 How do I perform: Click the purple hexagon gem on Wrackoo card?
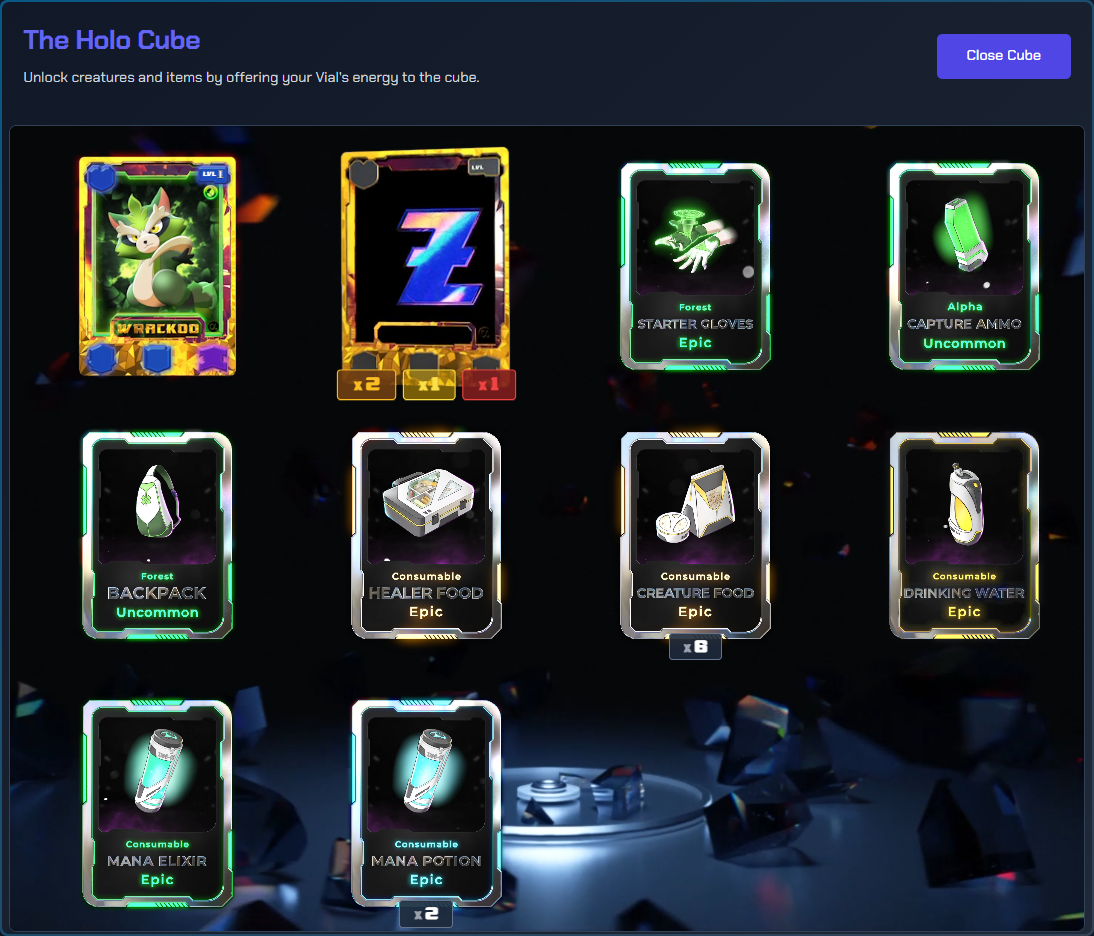coord(213,359)
